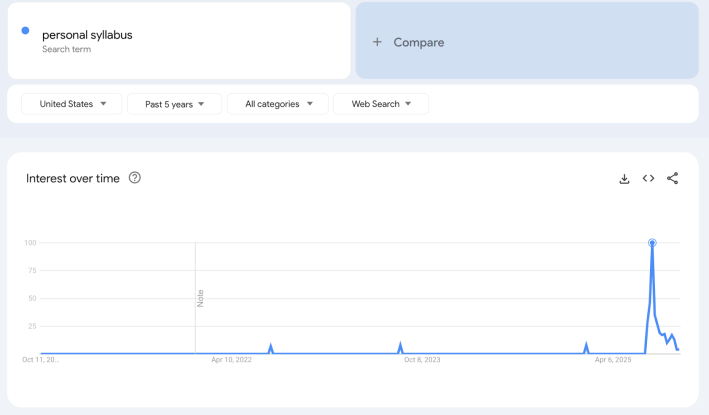Click the blue dot beside personal syllabus
Image resolution: width=709 pixels, height=415 pixels.
click(x=25, y=31)
